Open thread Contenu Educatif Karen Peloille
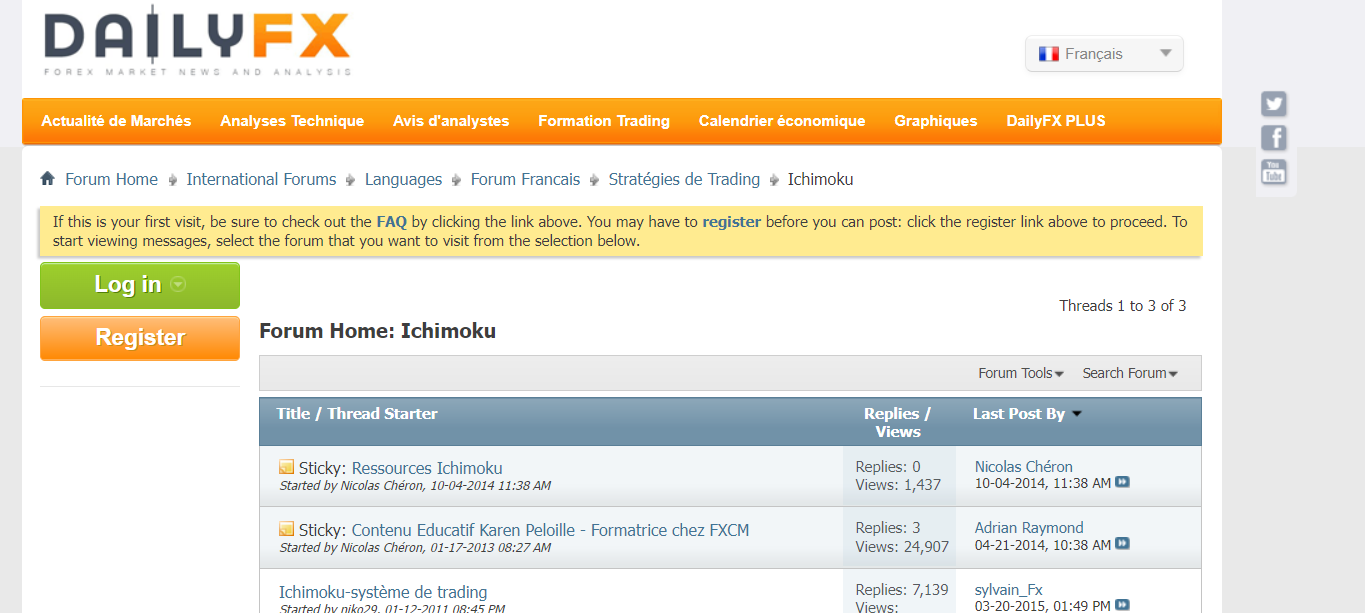The height and width of the screenshot is (613, 1365). [550, 530]
